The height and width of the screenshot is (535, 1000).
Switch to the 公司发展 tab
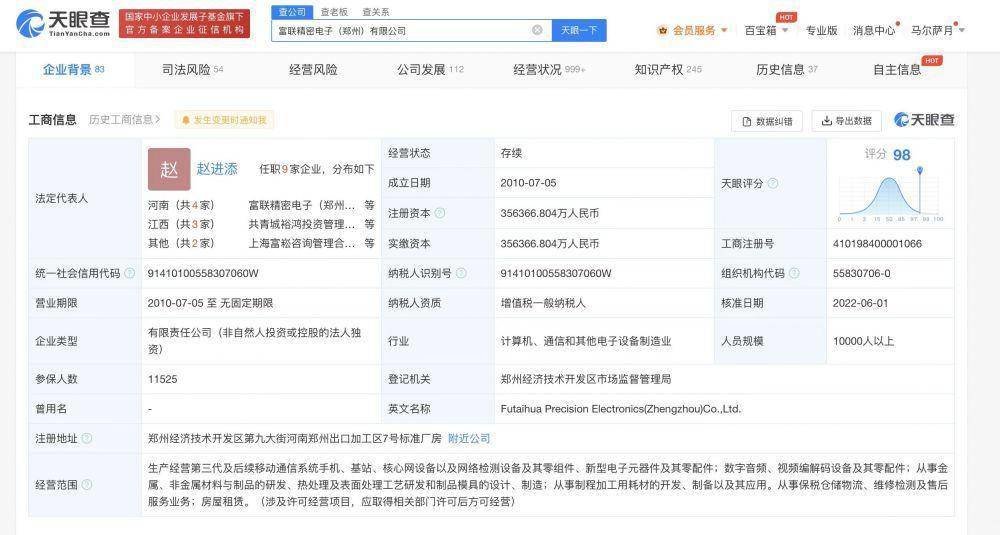click(x=430, y=70)
